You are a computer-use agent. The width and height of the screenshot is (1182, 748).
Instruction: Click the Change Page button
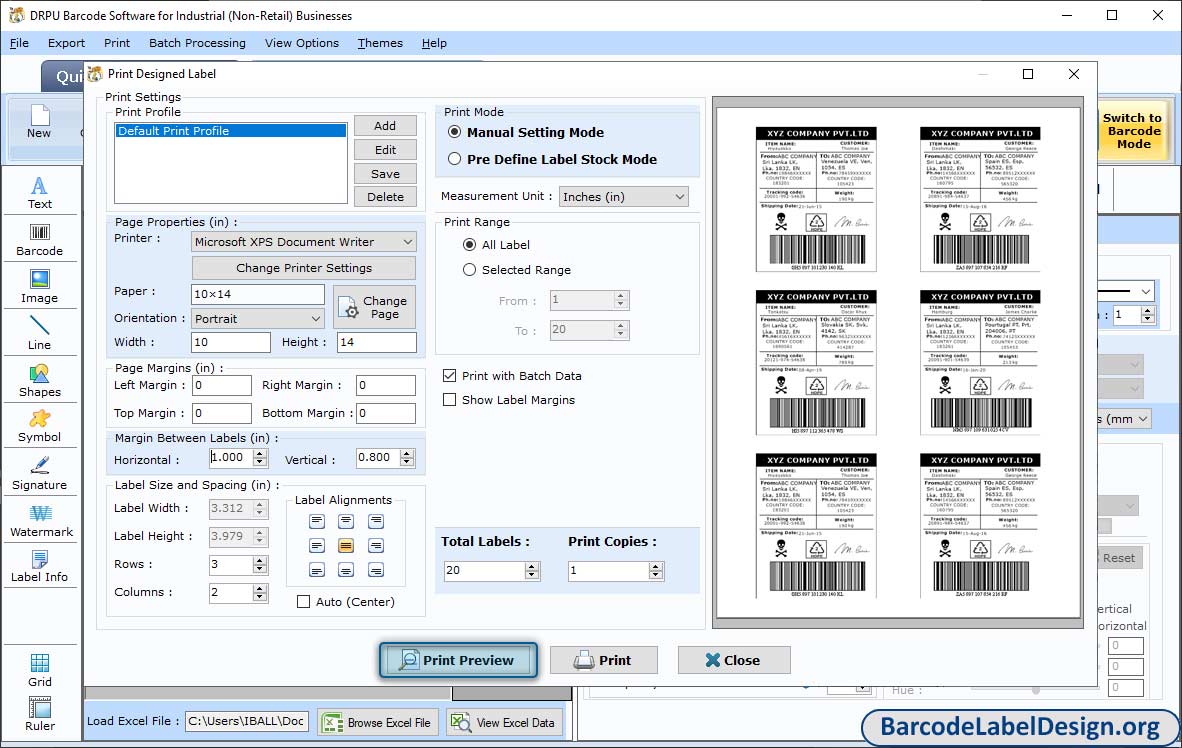click(374, 307)
